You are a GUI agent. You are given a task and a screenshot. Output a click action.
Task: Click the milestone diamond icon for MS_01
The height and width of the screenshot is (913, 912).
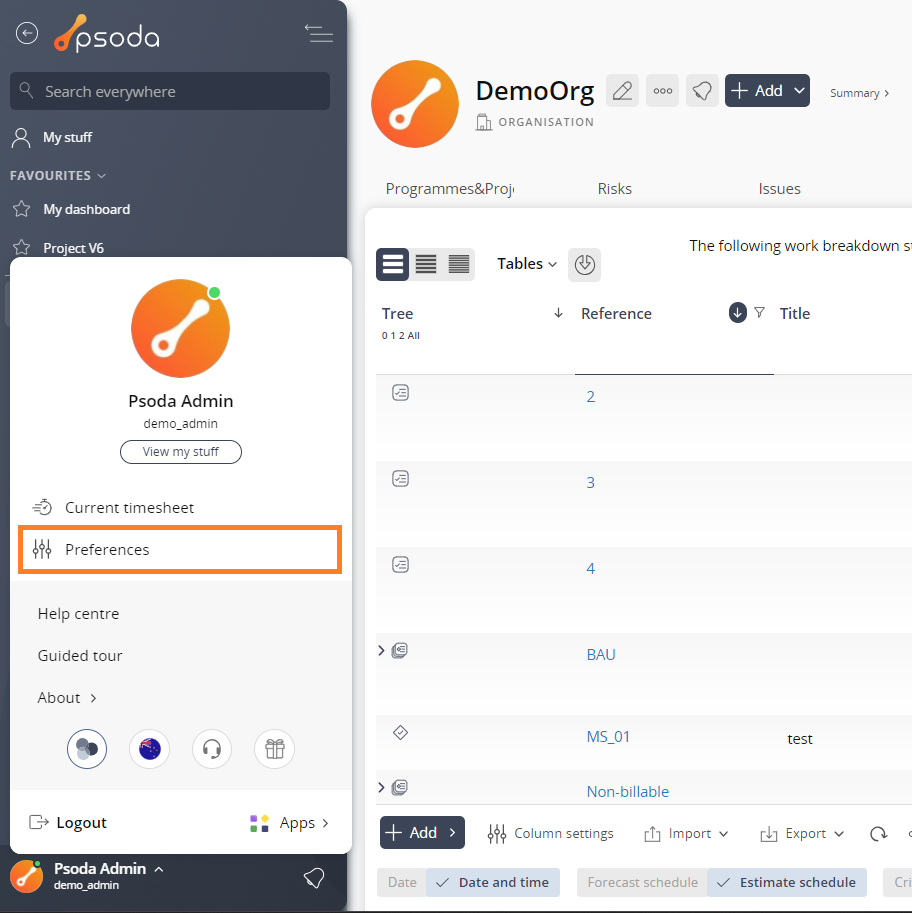tap(401, 732)
